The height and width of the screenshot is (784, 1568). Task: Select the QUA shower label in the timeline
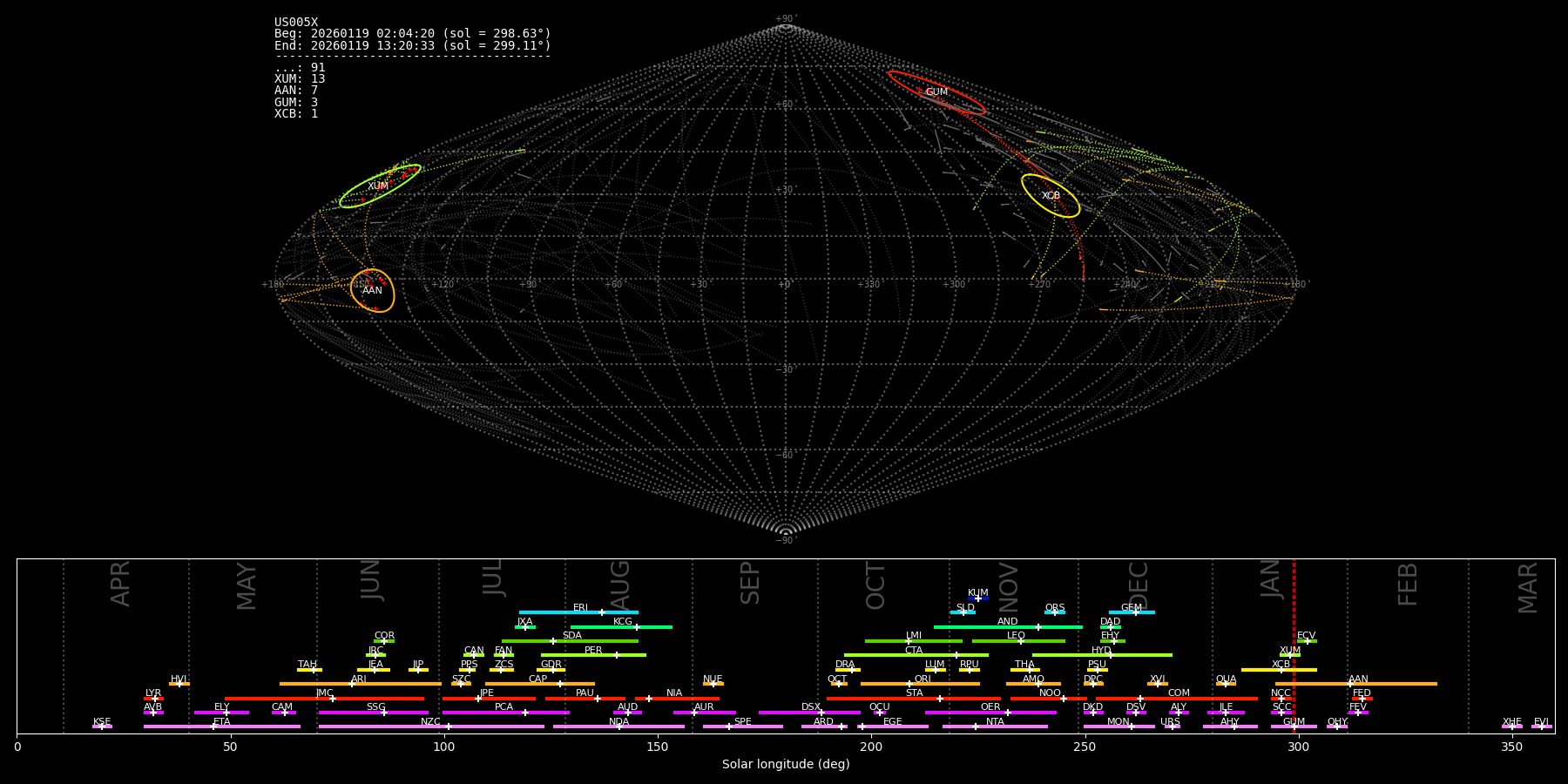click(x=1226, y=679)
